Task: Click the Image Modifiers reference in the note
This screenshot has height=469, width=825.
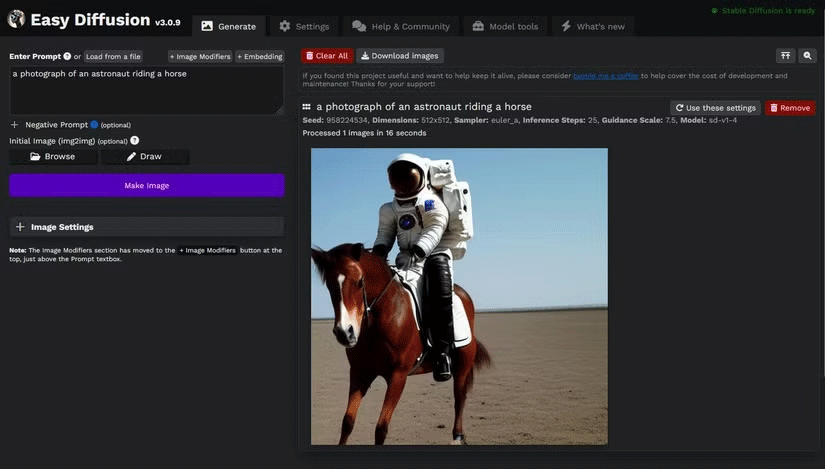Action: point(208,251)
